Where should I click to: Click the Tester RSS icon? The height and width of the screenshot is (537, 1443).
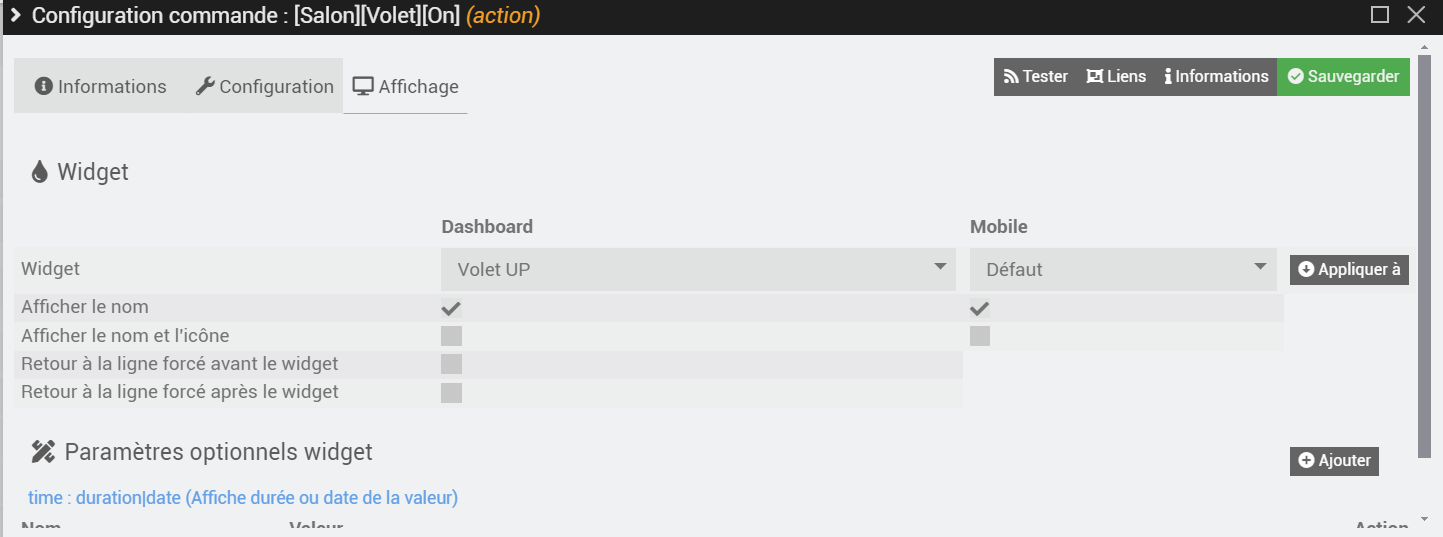(x=1011, y=77)
